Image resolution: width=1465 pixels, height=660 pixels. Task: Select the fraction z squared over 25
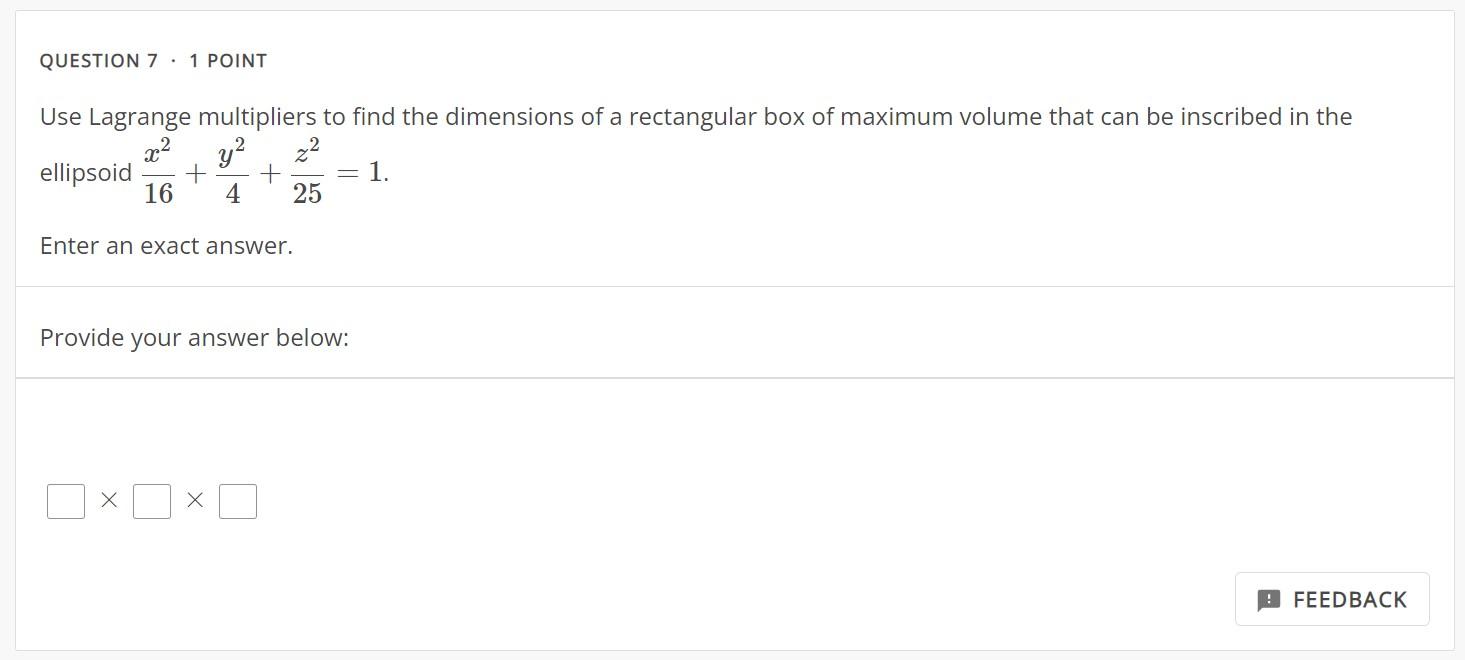click(x=306, y=170)
